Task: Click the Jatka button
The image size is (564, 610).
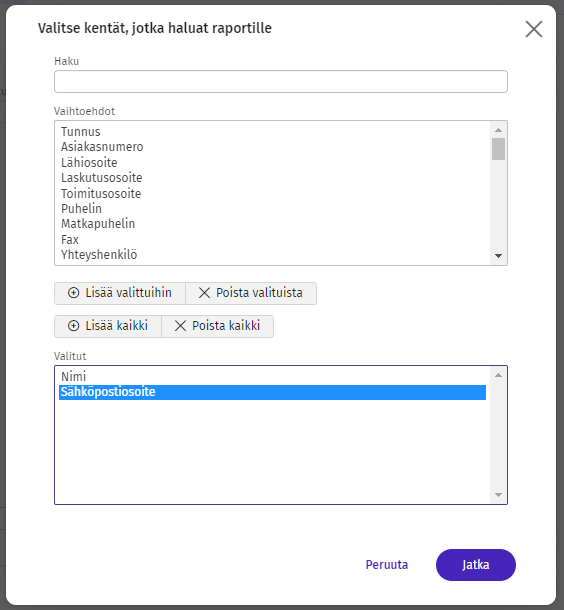Action: pos(476,565)
